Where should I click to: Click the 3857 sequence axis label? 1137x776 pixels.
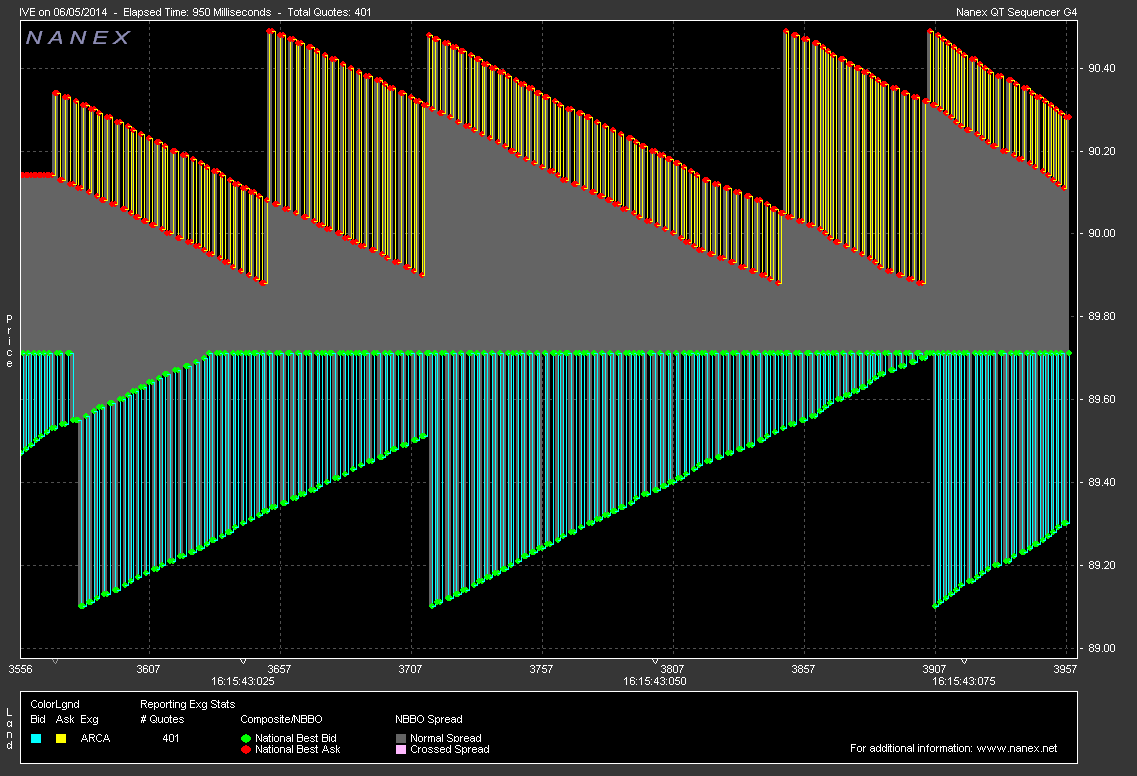click(803, 669)
